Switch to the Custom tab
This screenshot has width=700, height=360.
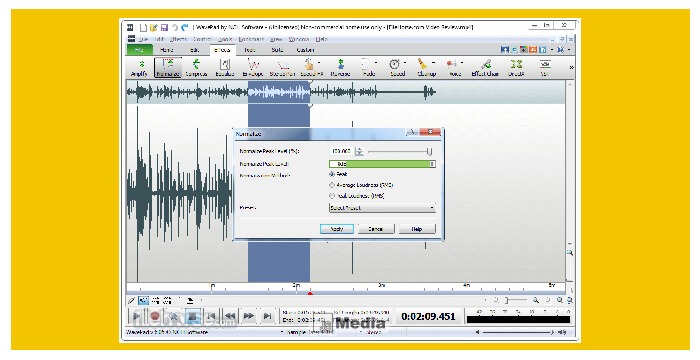tap(305, 50)
